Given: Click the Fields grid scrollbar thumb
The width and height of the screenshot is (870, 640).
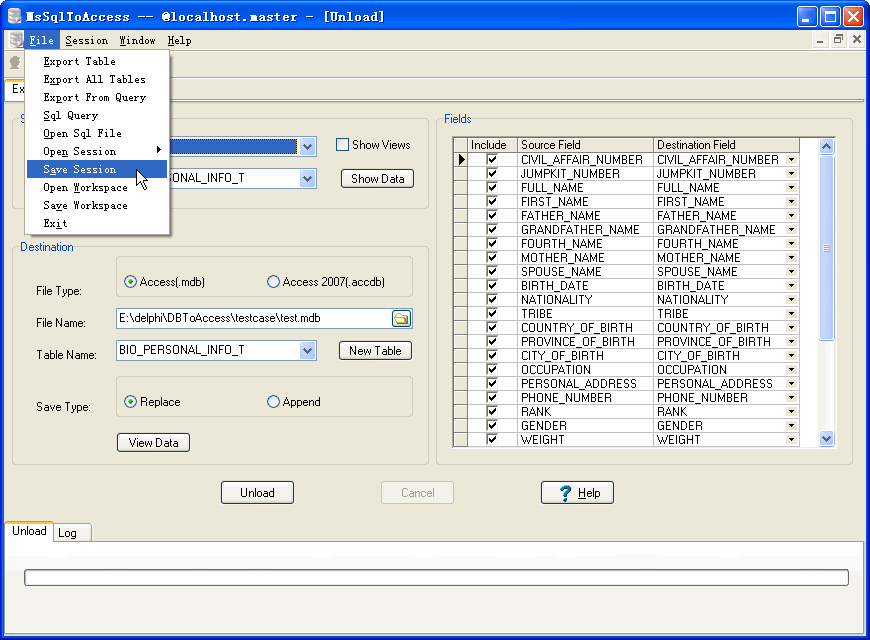Looking at the screenshot, I should [x=826, y=248].
